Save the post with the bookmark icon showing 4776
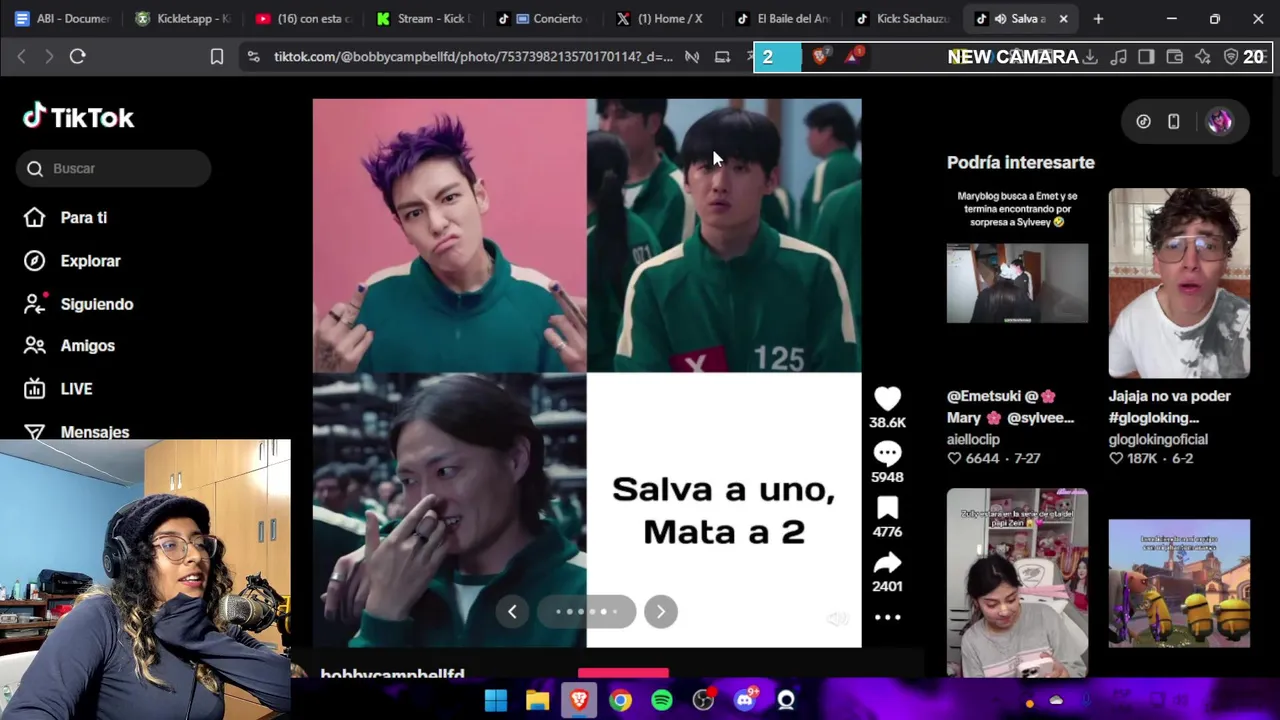This screenshot has height=720, width=1280. [x=887, y=508]
